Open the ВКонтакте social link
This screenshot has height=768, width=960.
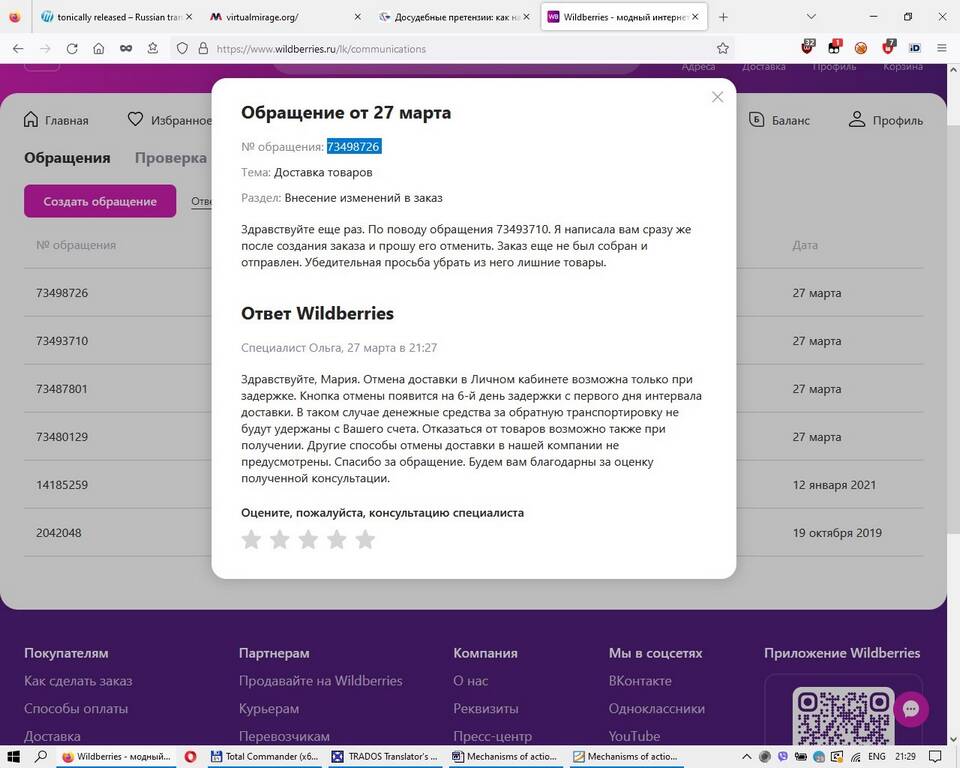pyautogui.click(x=640, y=681)
